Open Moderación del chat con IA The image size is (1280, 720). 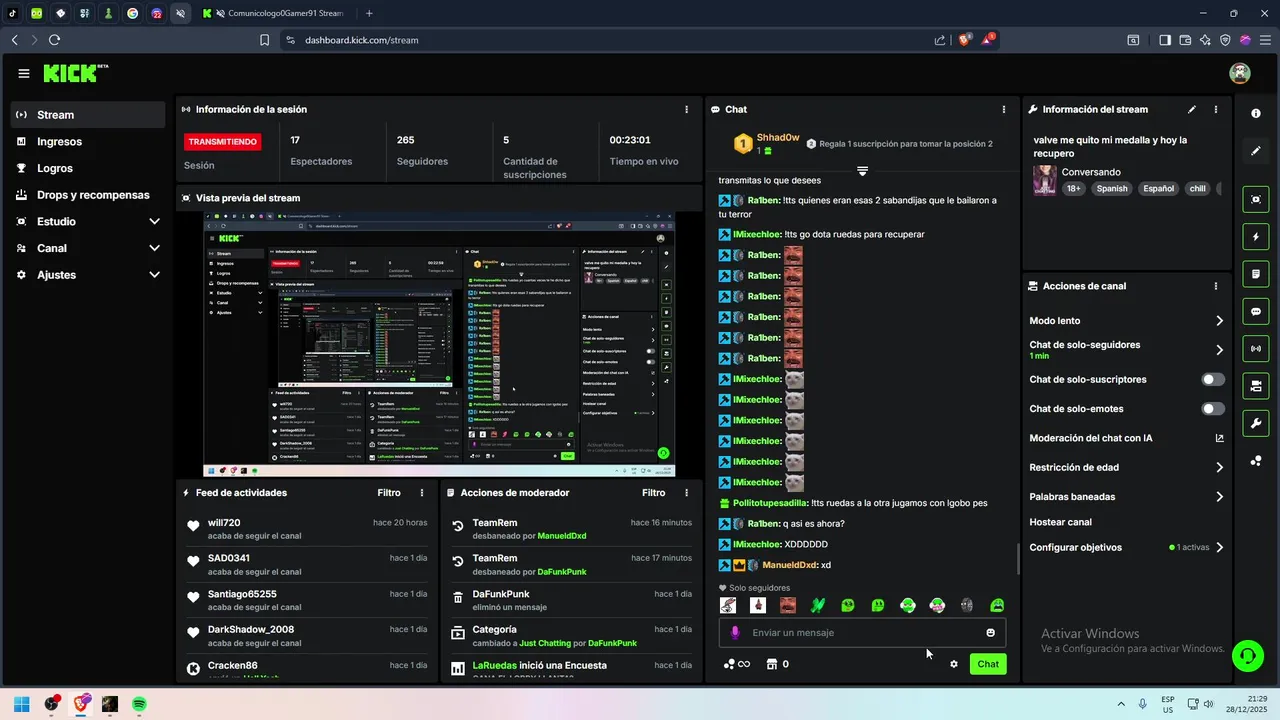(x=1126, y=438)
